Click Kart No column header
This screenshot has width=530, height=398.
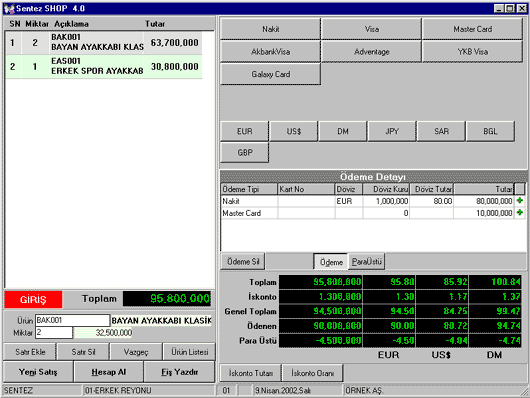coord(306,189)
